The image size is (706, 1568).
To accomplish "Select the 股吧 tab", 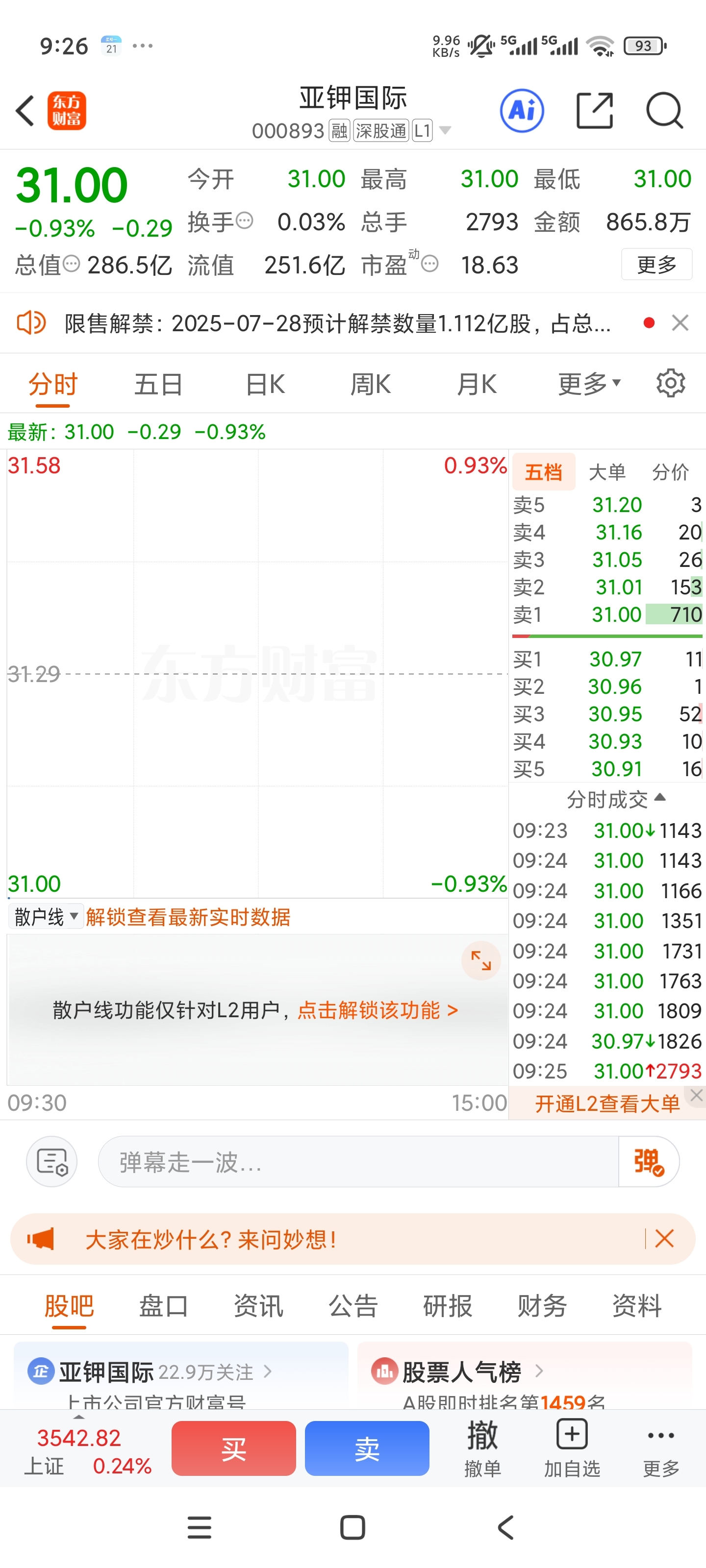I will (x=69, y=1306).
